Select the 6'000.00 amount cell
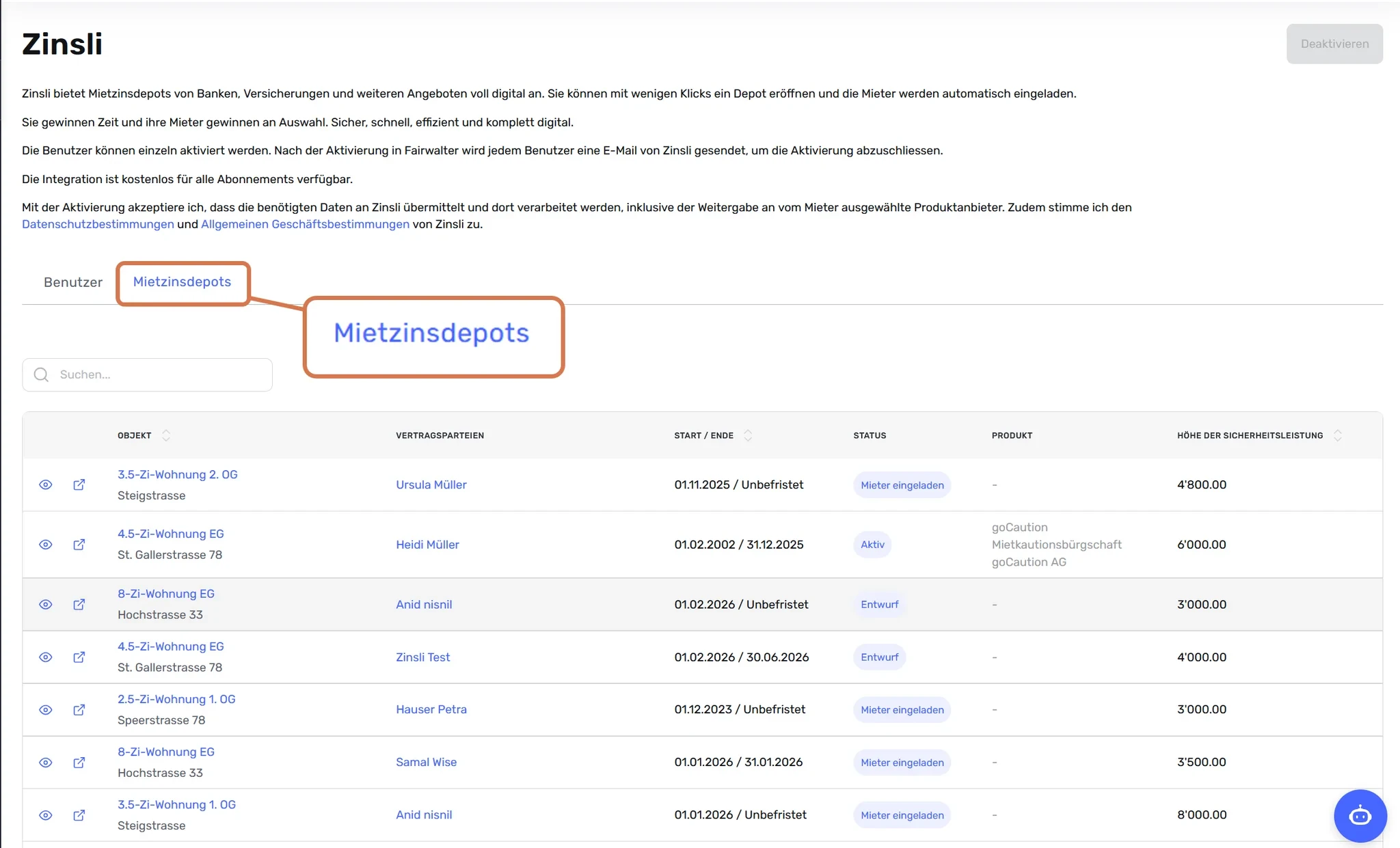1400x848 pixels. point(1202,545)
